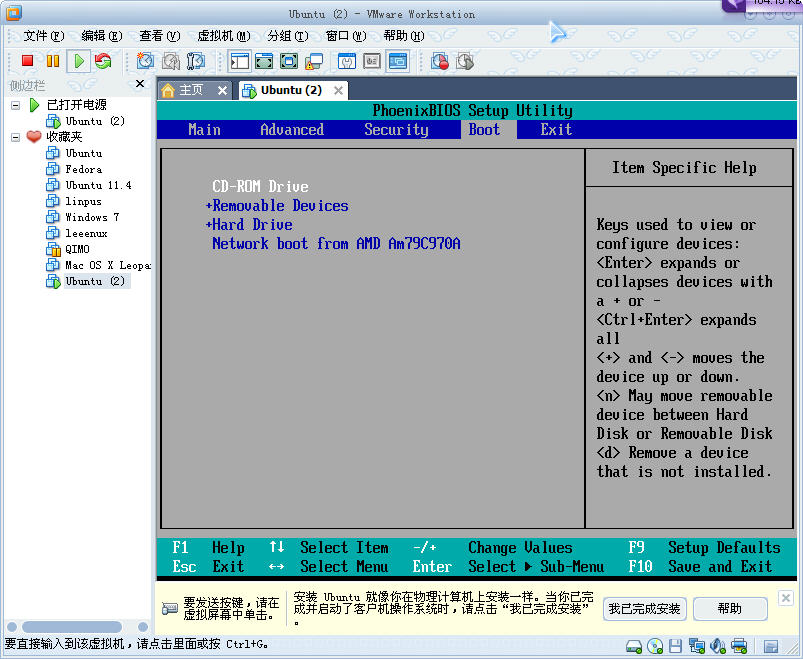Click the red heart Favorites icon
This screenshot has width=803, height=659.
pos(34,137)
